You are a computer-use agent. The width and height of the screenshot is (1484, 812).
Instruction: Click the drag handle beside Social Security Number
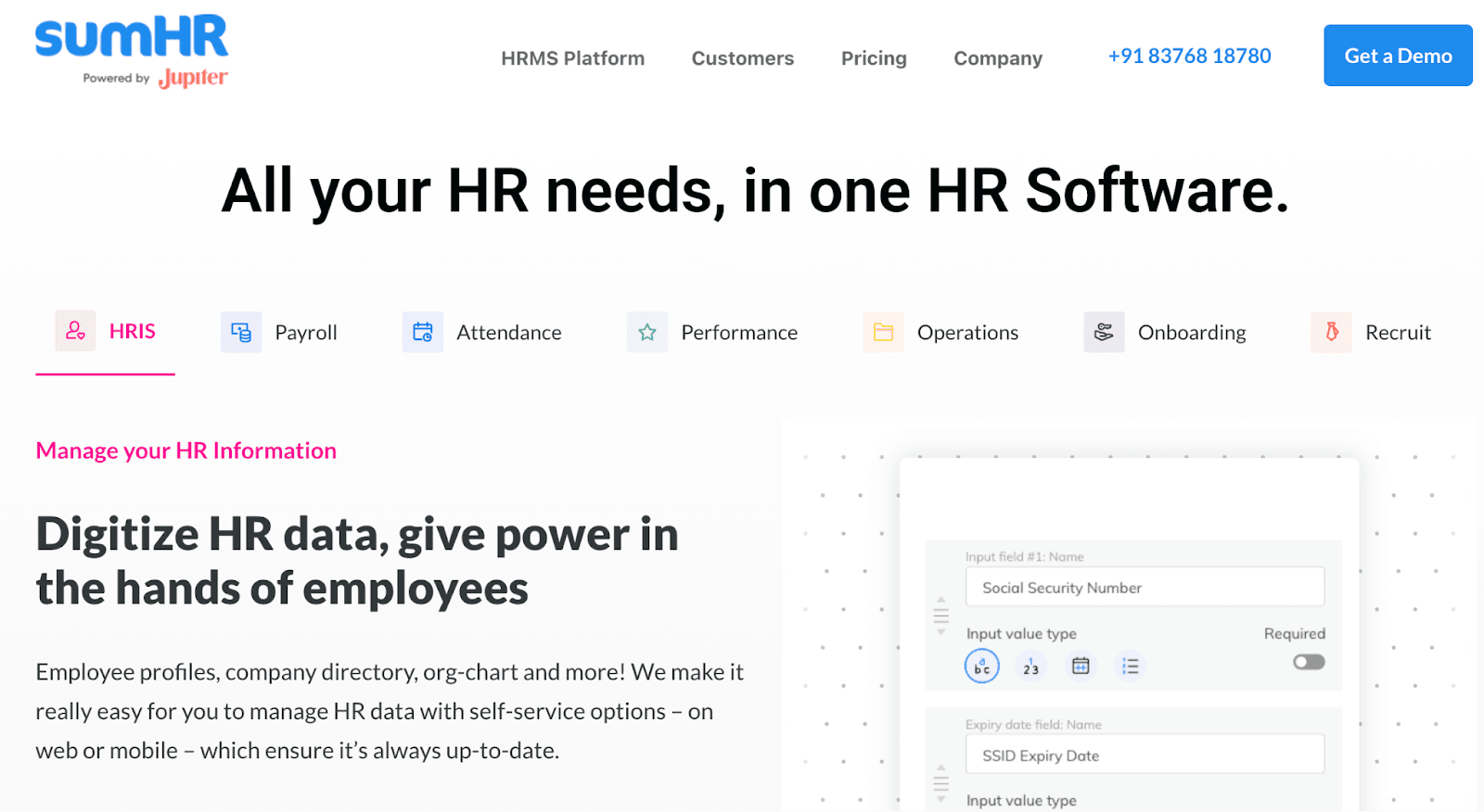(x=940, y=615)
